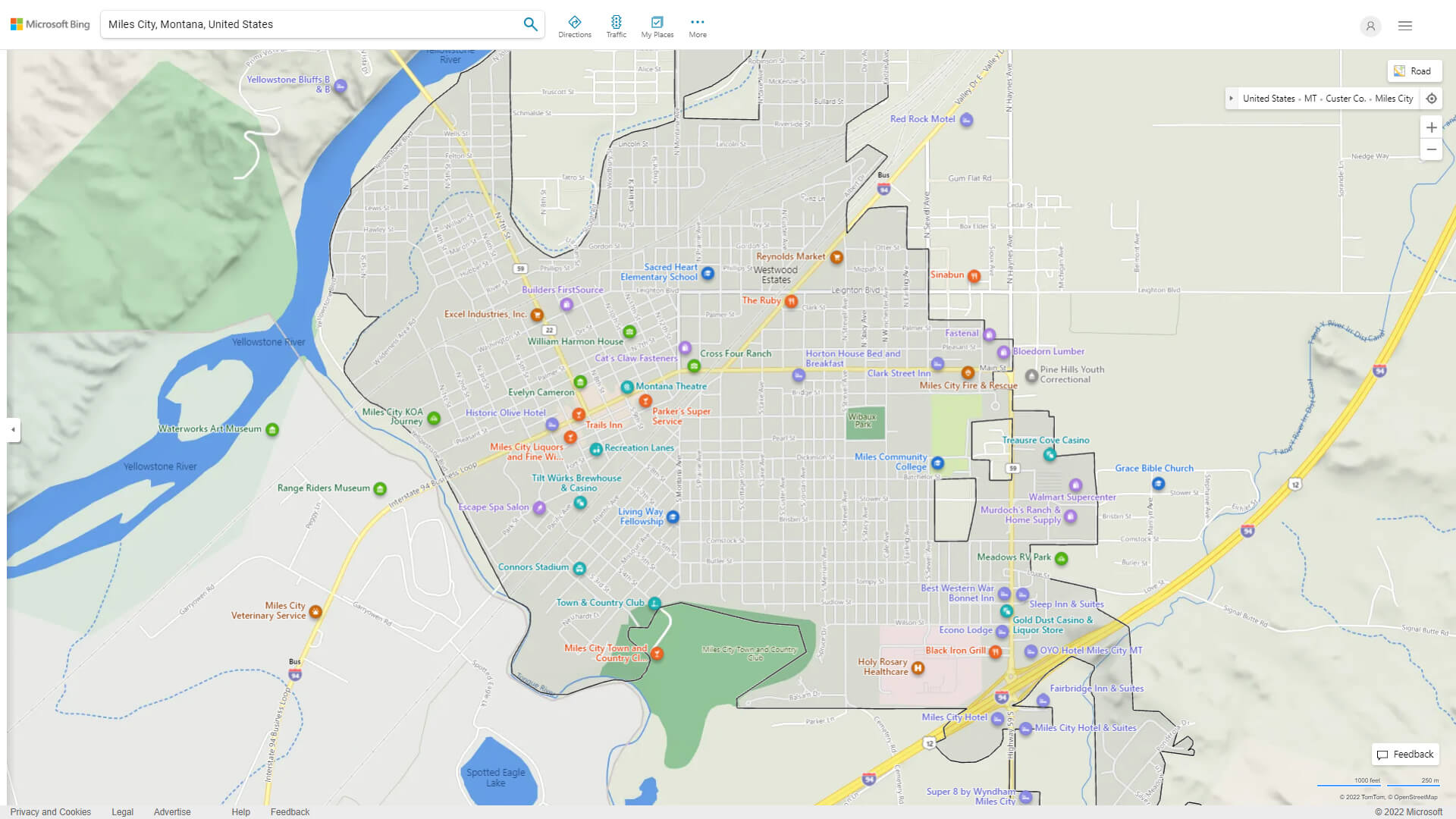
Task: Click the Holy Rosary Healthcare marker
Action: pyautogui.click(x=918, y=668)
